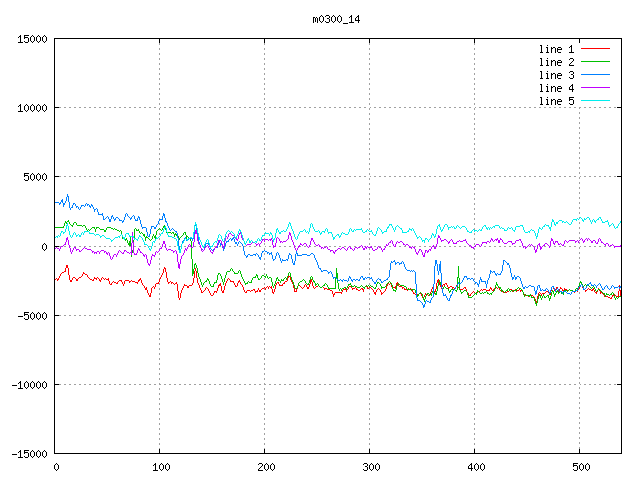Click red color sample beside line 1
Image resolution: width=640 pixels, height=480 pixels.
tap(595, 49)
